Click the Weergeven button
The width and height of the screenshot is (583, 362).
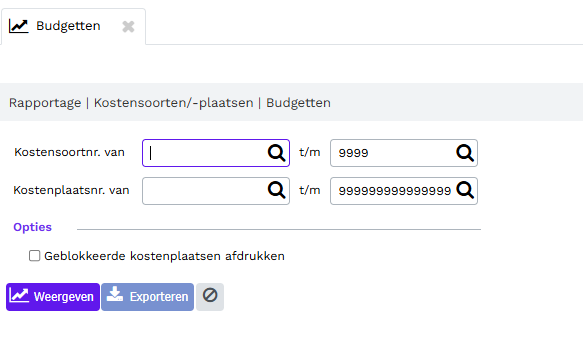tap(53, 297)
